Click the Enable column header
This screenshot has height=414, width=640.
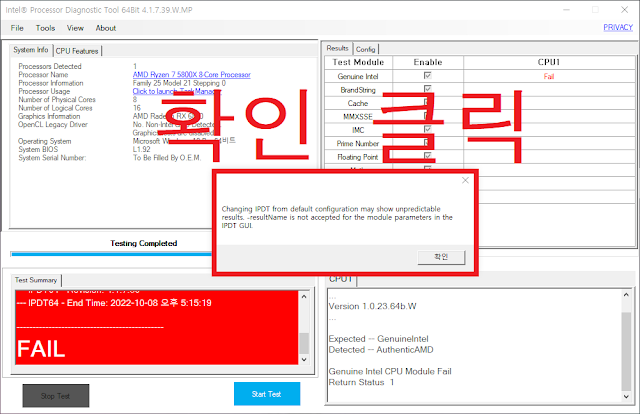(428, 62)
